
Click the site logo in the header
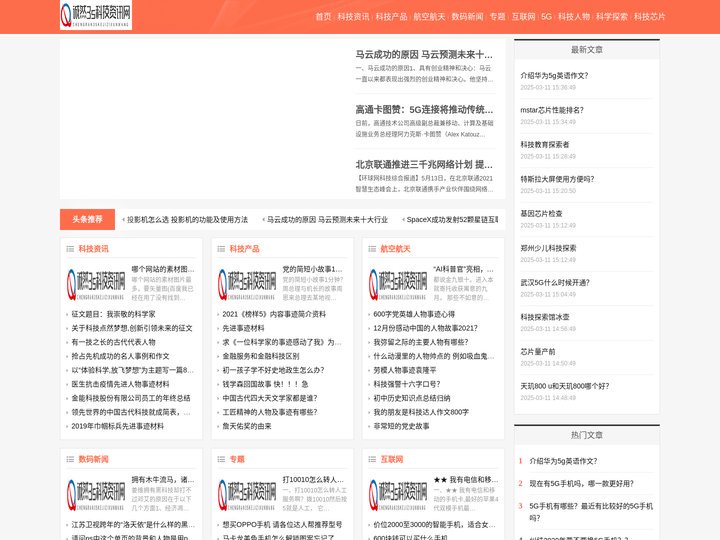click(96, 15)
